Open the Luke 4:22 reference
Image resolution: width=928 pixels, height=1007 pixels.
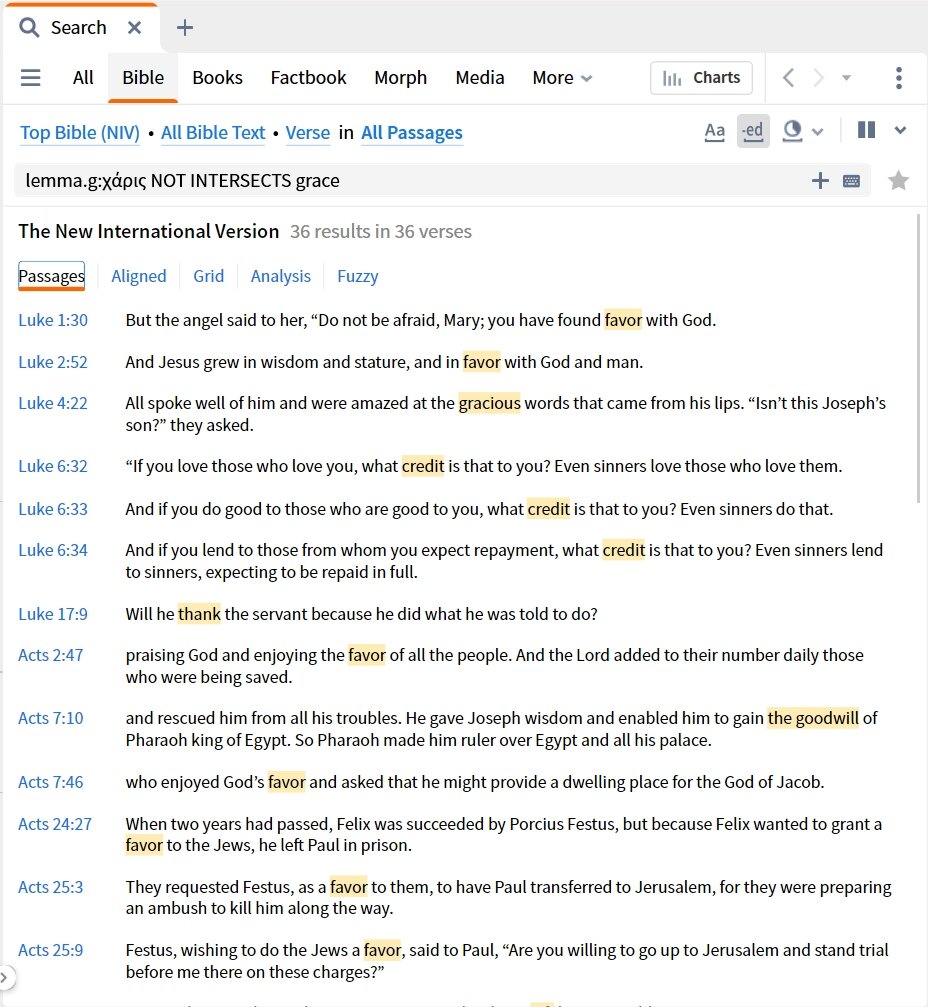53,403
